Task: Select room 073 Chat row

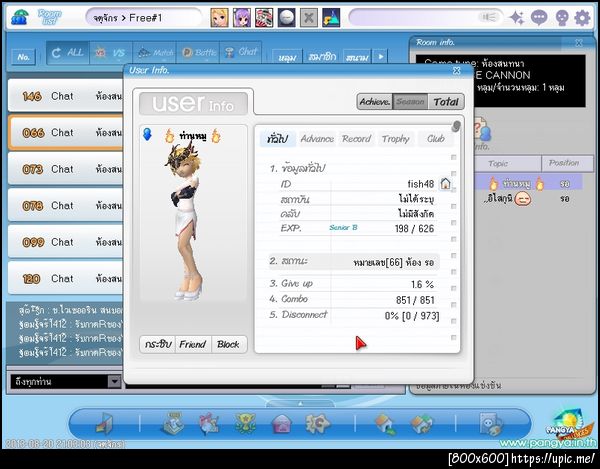Action: tap(66, 169)
